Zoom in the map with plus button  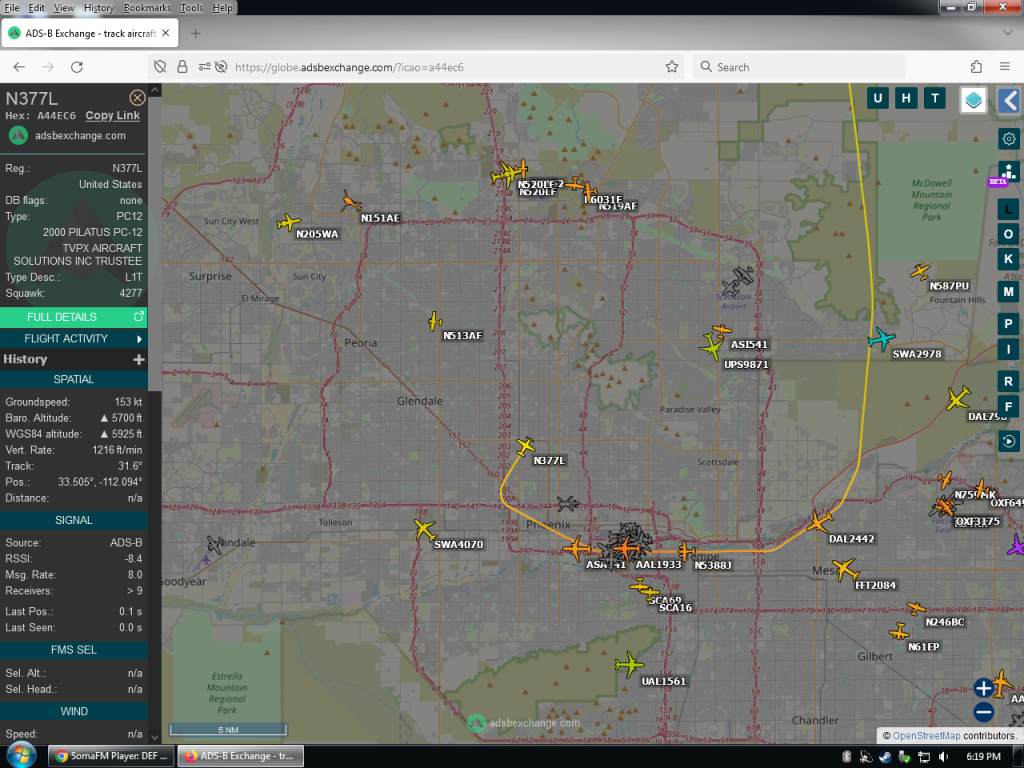coord(984,688)
